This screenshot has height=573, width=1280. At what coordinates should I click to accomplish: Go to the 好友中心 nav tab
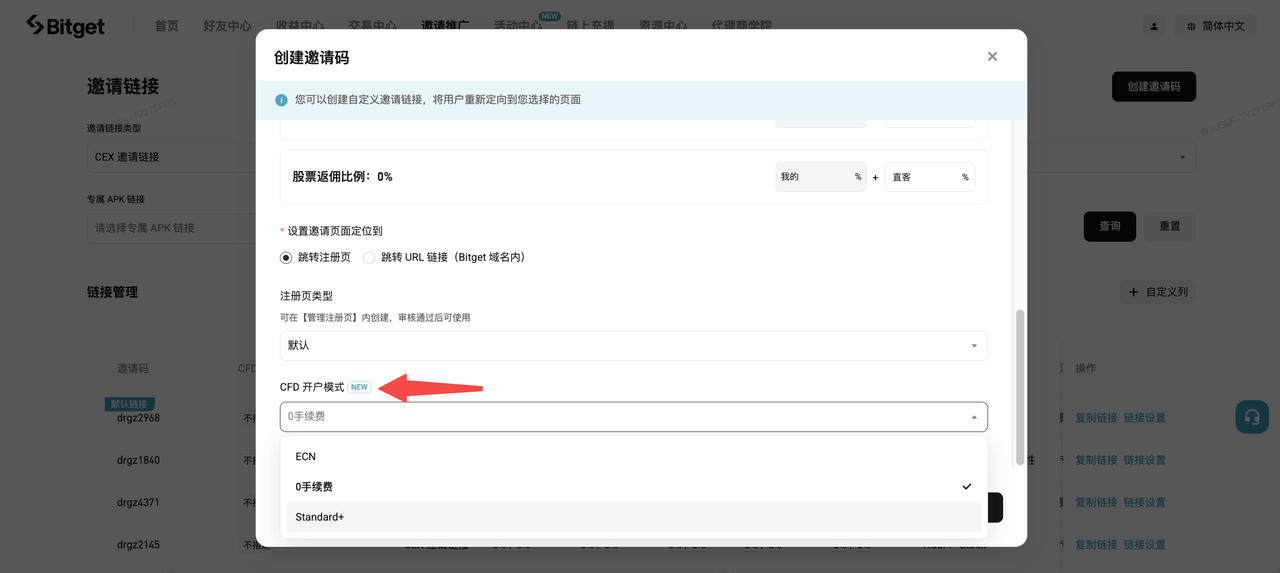click(227, 26)
